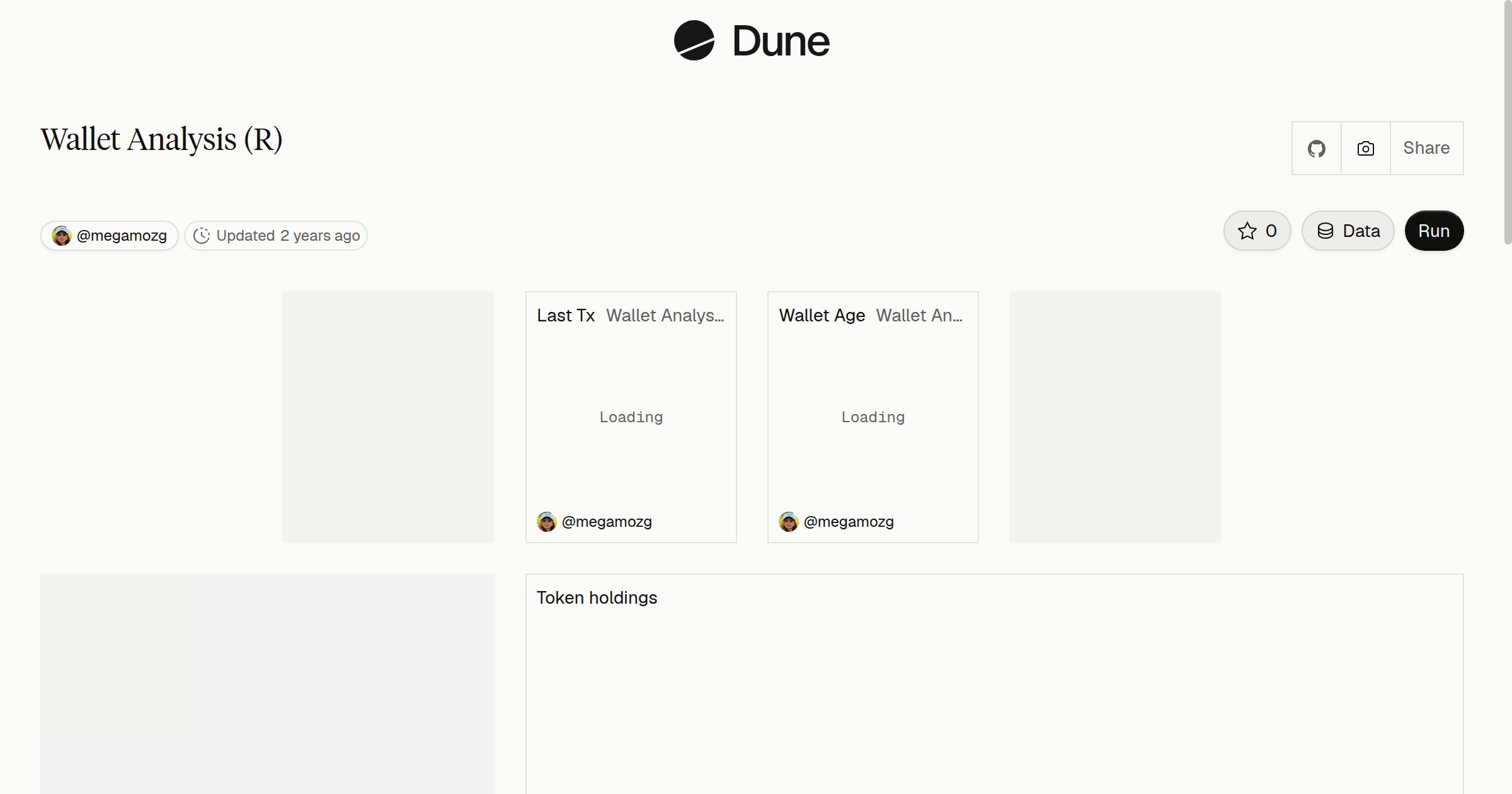Click @megamozg in the Last Tx card
1512x794 pixels.
coord(607,522)
